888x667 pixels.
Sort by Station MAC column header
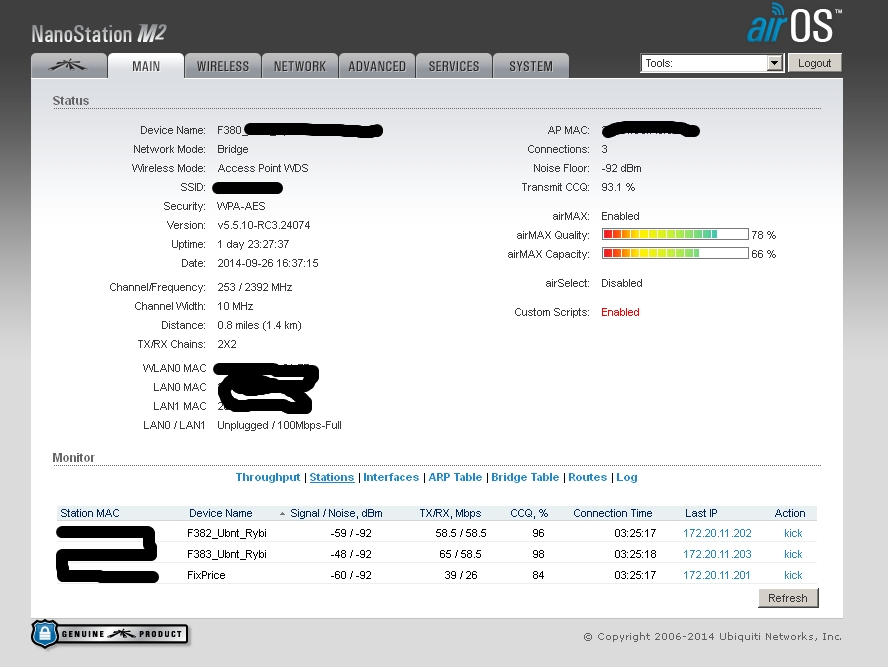click(89, 513)
